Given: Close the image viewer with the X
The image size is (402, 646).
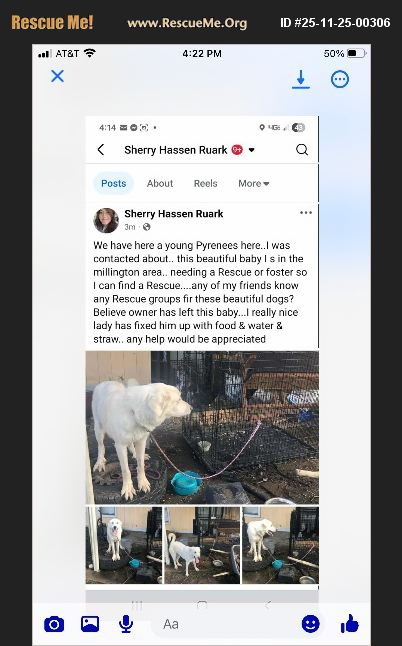Looking at the screenshot, I should 57,76.
